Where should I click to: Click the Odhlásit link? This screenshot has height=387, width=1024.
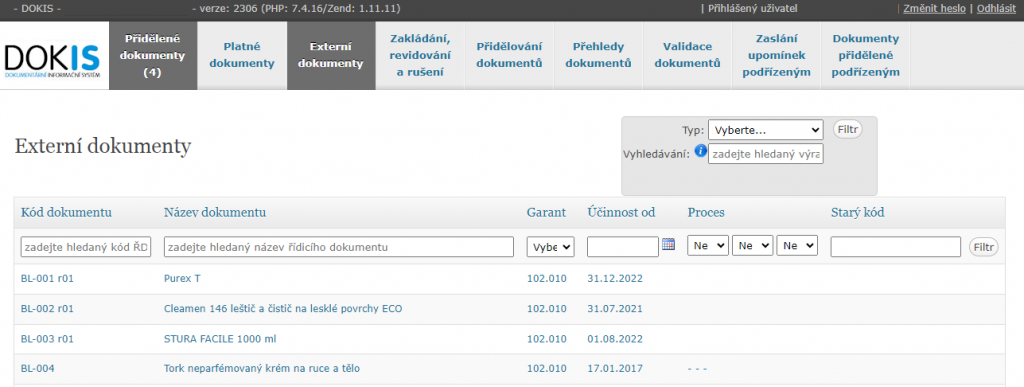coord(996,9)
